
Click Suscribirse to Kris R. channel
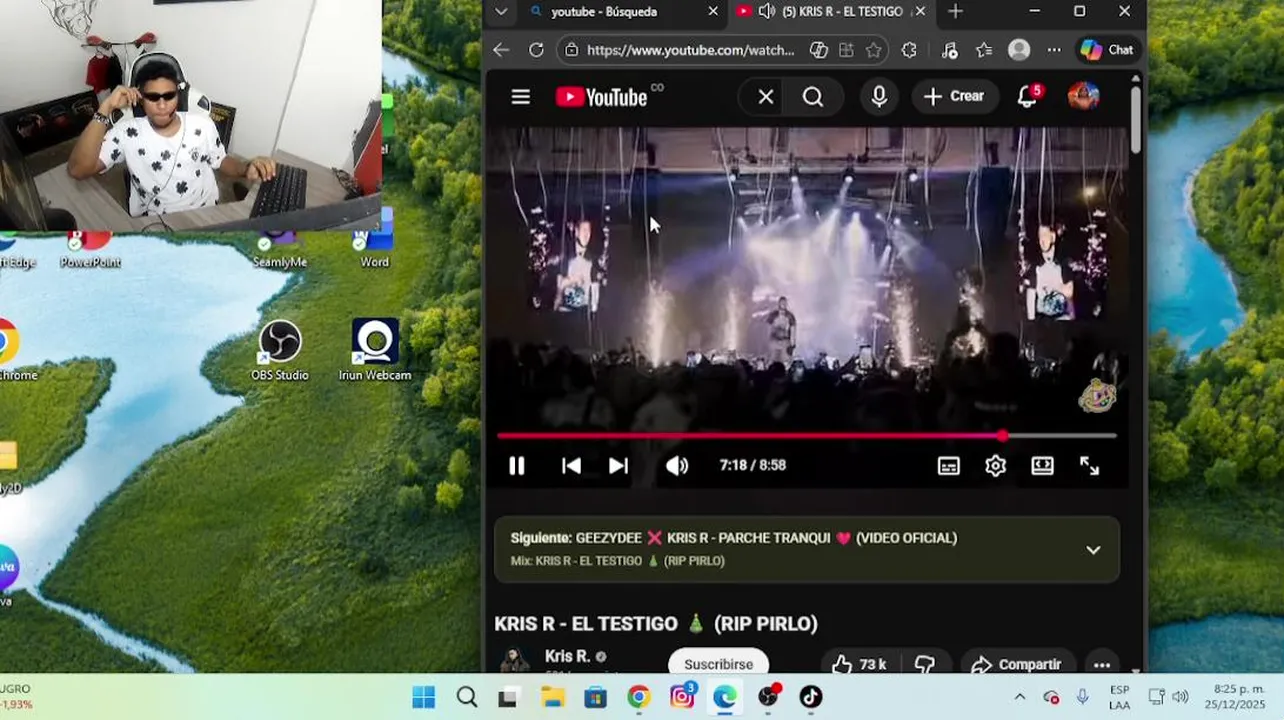pyautogui.click(x=718, y=664)
